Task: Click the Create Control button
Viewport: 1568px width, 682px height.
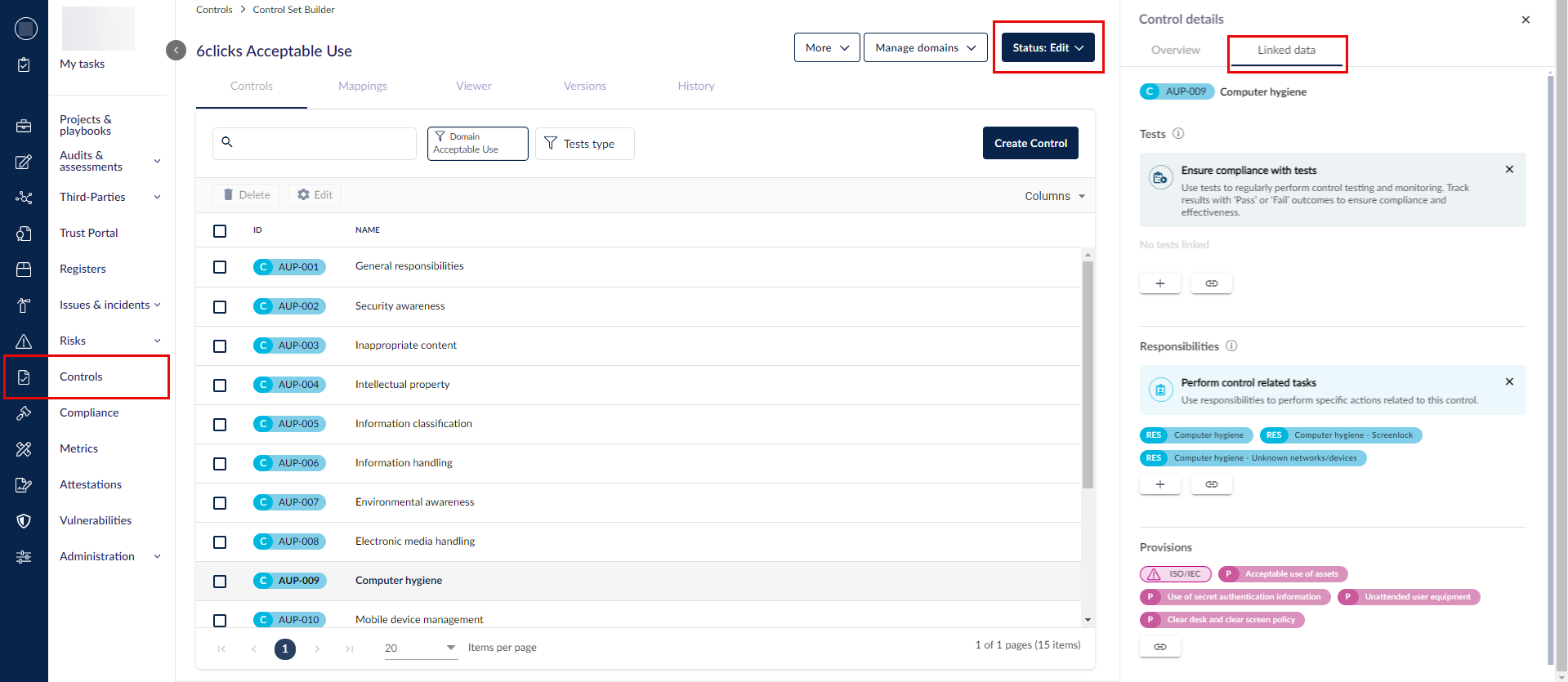Action: [1030, 143]
